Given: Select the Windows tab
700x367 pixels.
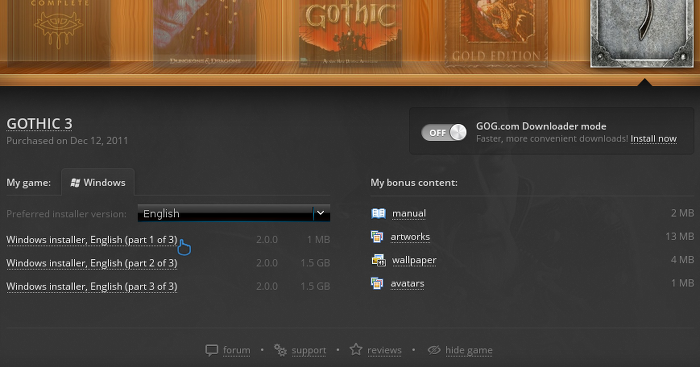Looking at the screenshot, I should pyautogui.click(x=98, y=183).
